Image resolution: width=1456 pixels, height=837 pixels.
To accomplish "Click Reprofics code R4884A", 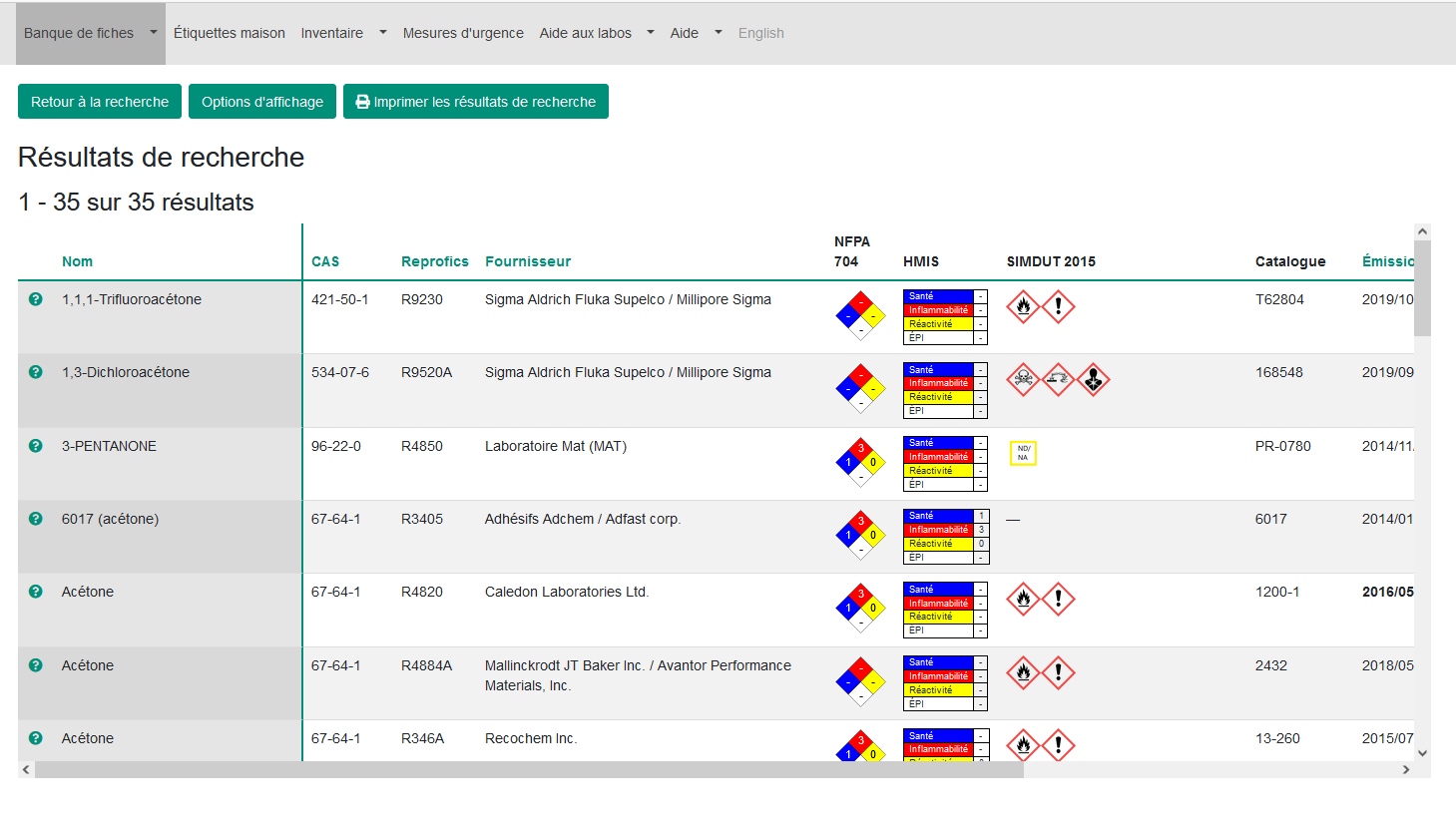I will pyautogui.click(x=427, y=665).
